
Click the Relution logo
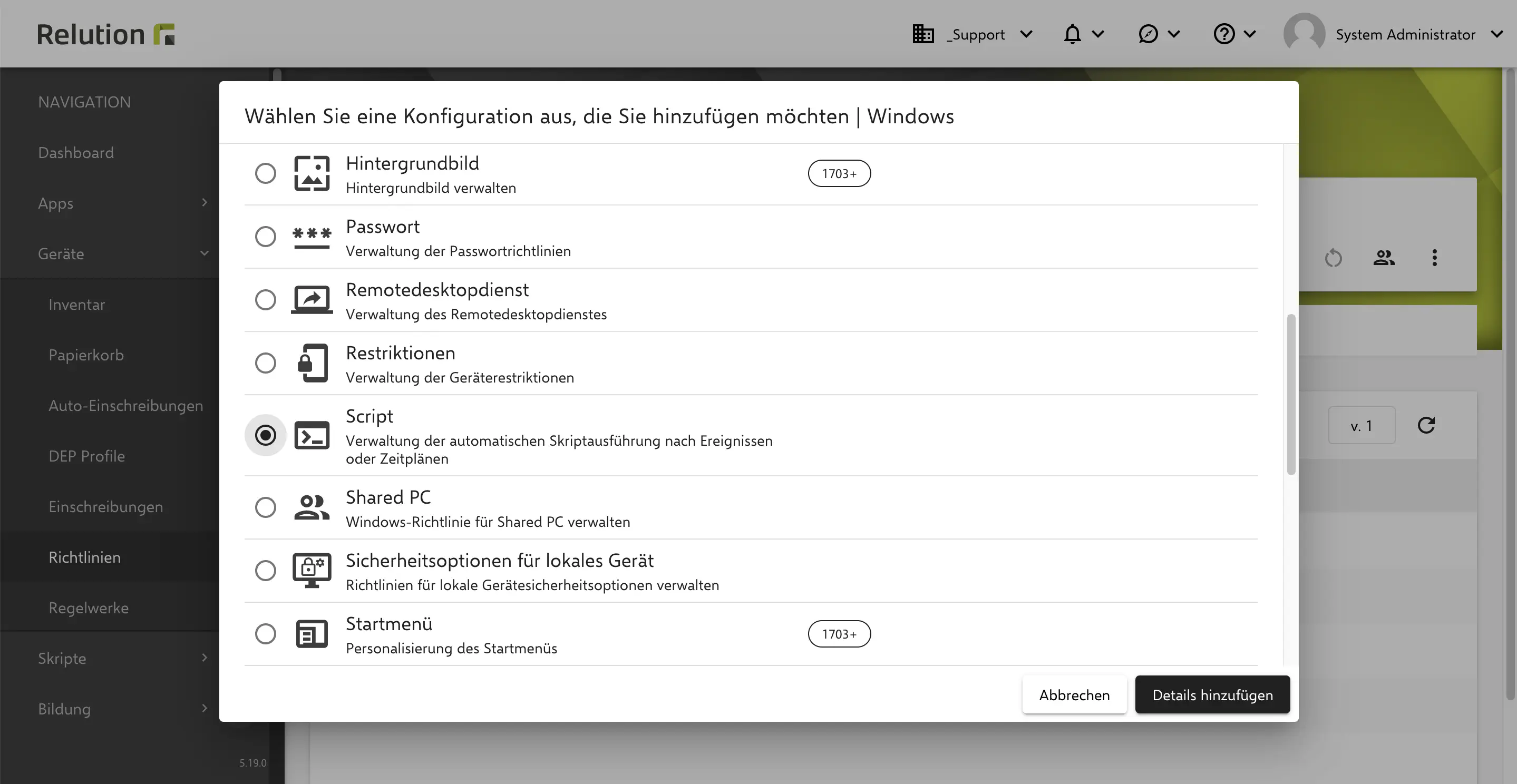(x=105, y=34)
